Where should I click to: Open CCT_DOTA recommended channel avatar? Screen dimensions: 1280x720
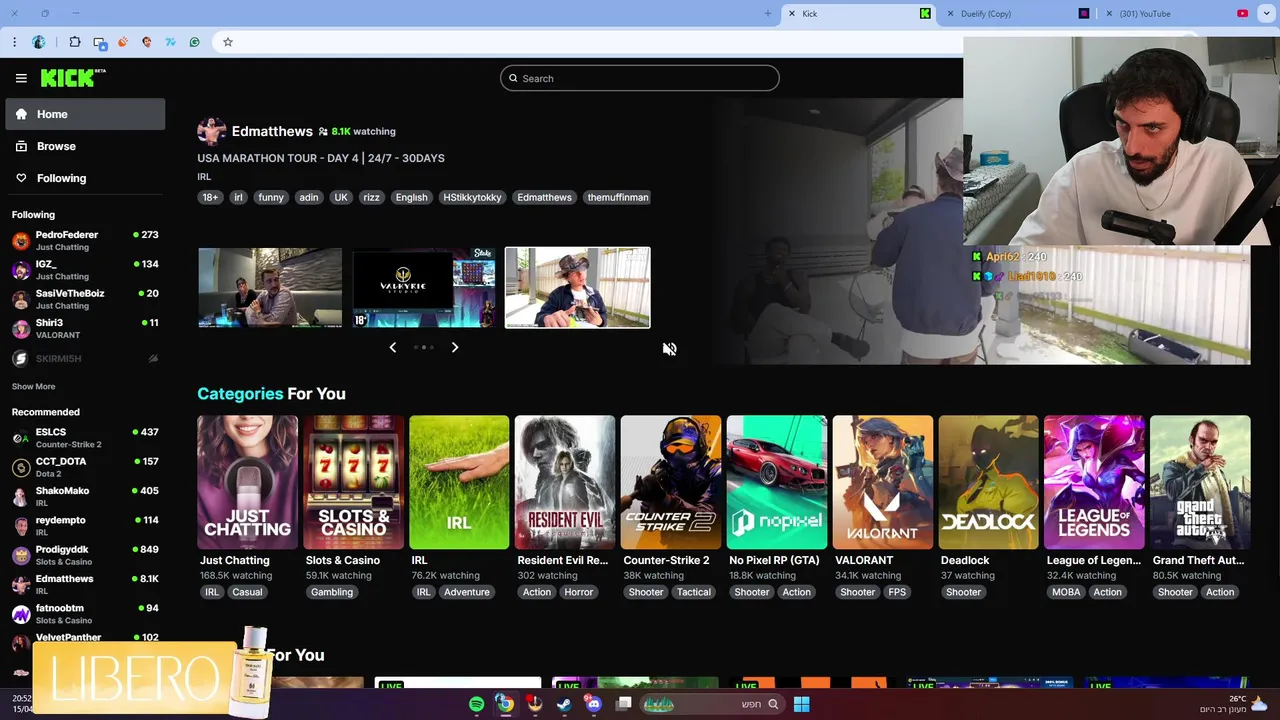click(21, 467)
